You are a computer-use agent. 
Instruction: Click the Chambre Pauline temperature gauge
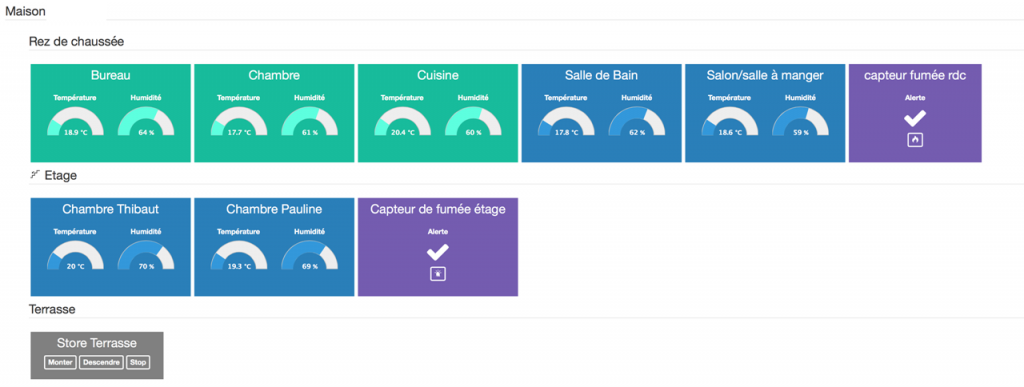(x=238, y=255)
